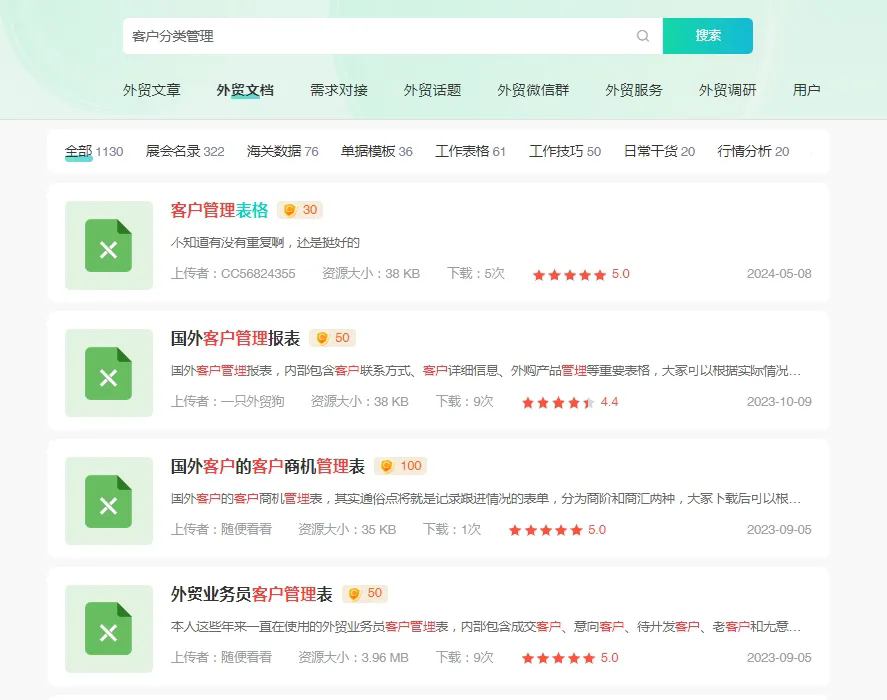Click the date 2024-05-08
Image resolution: width=887 pixels, height=700 pixels.
779,274
